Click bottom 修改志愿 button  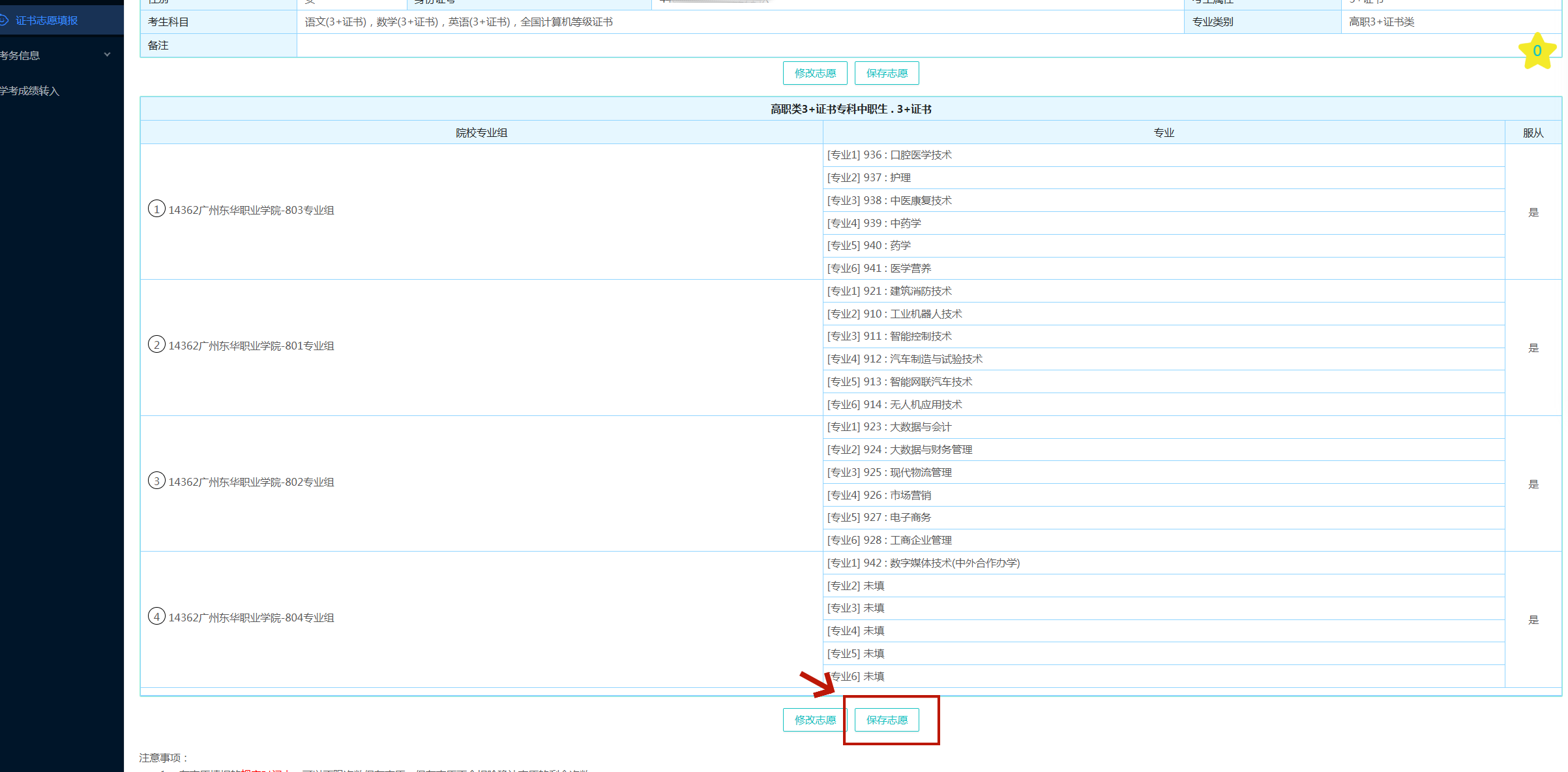click(x=815, y=720)
